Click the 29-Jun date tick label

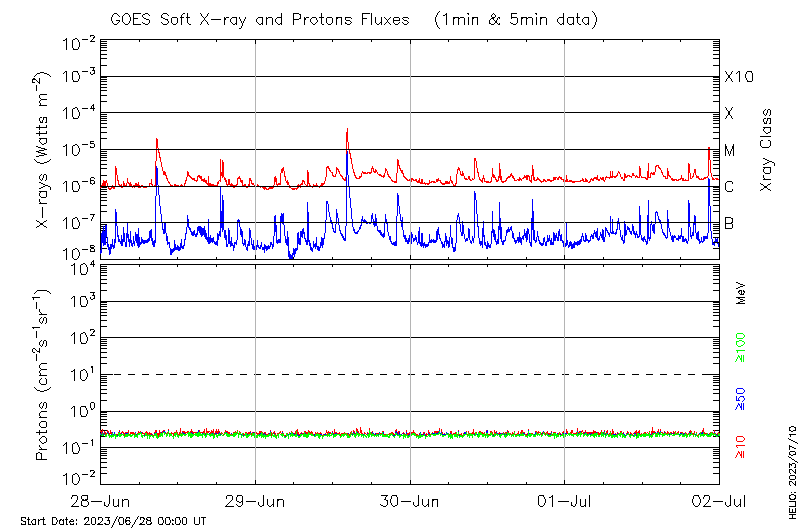[256, 499]
